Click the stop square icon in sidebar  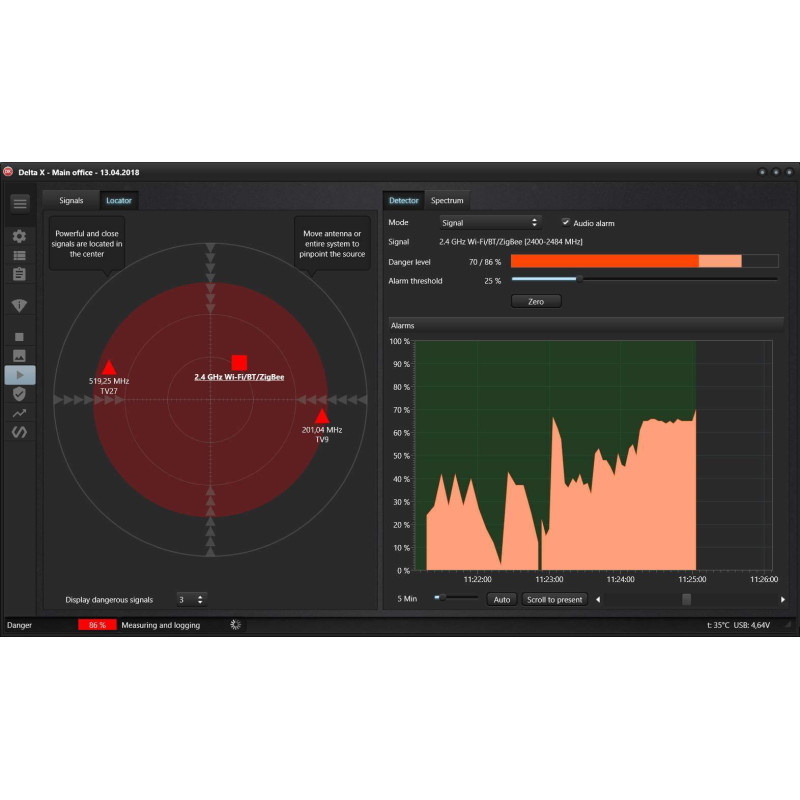19,337
